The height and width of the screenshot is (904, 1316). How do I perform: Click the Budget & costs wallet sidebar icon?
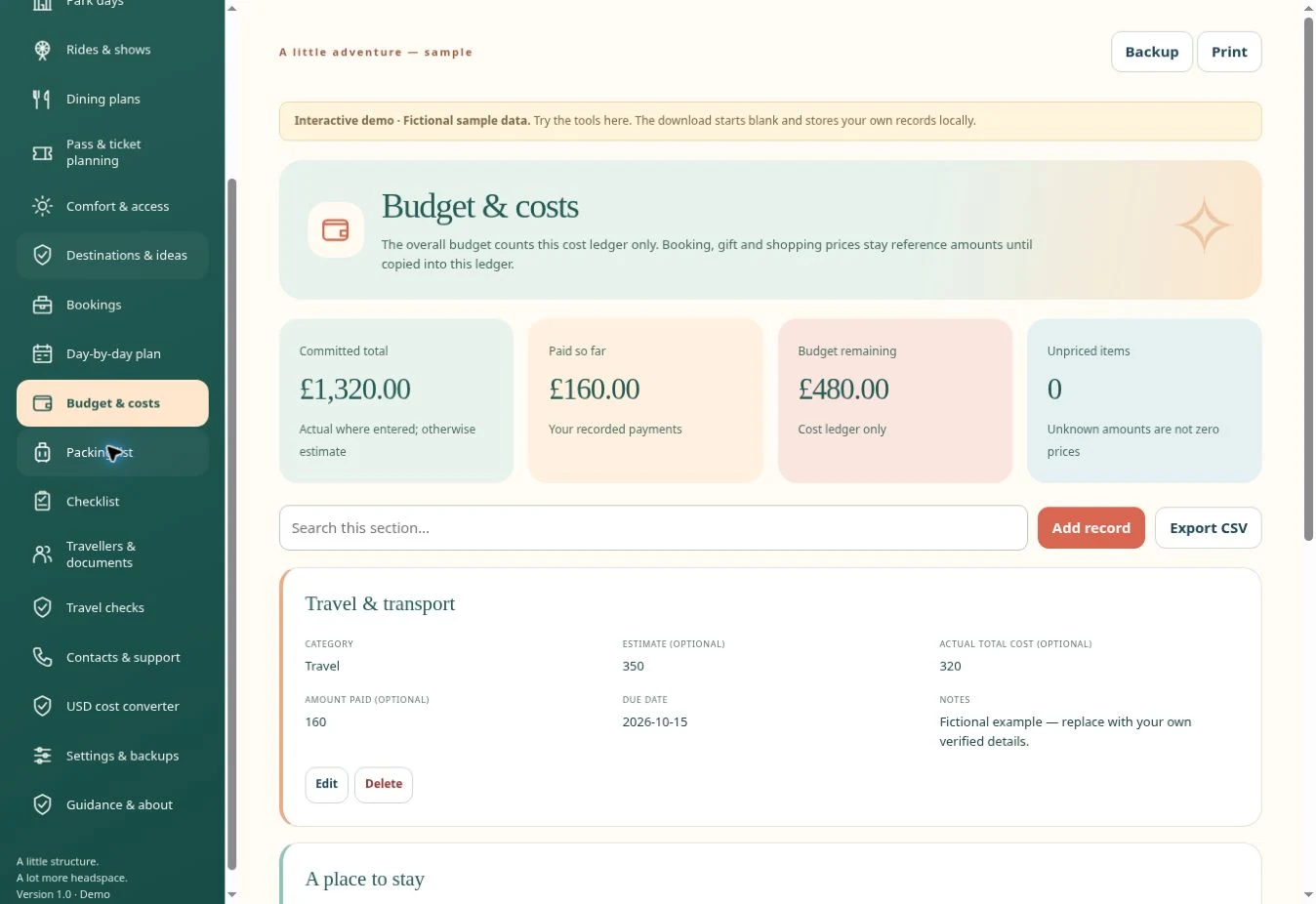[x=42, y=403]
